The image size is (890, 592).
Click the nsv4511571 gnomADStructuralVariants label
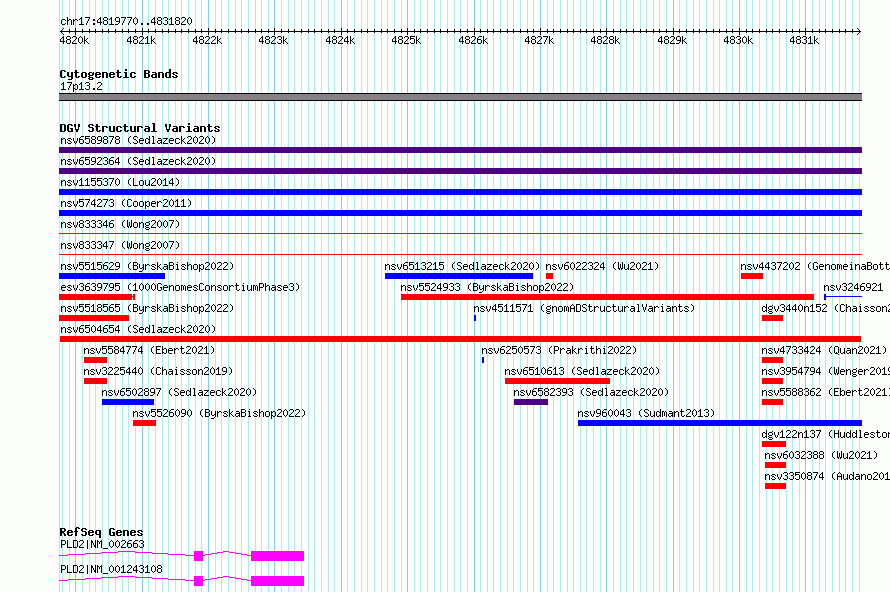584,308
